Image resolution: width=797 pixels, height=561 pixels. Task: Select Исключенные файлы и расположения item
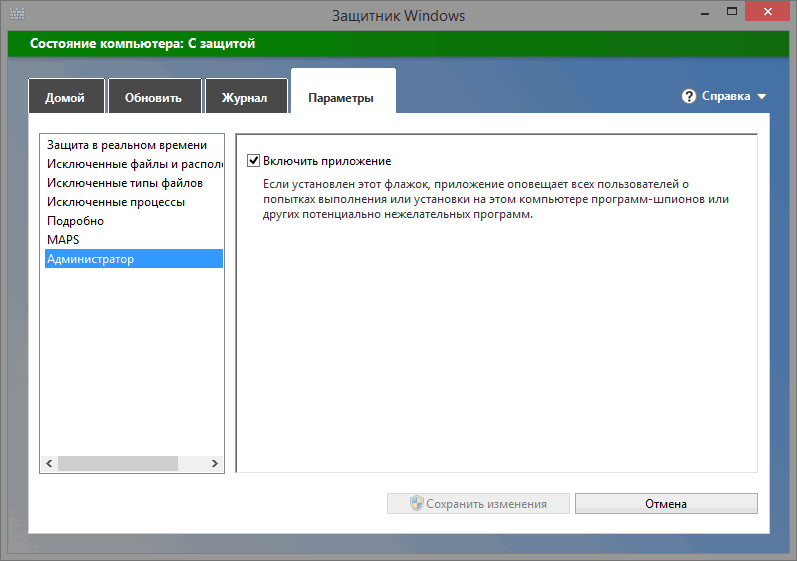[x=134, y=164]
